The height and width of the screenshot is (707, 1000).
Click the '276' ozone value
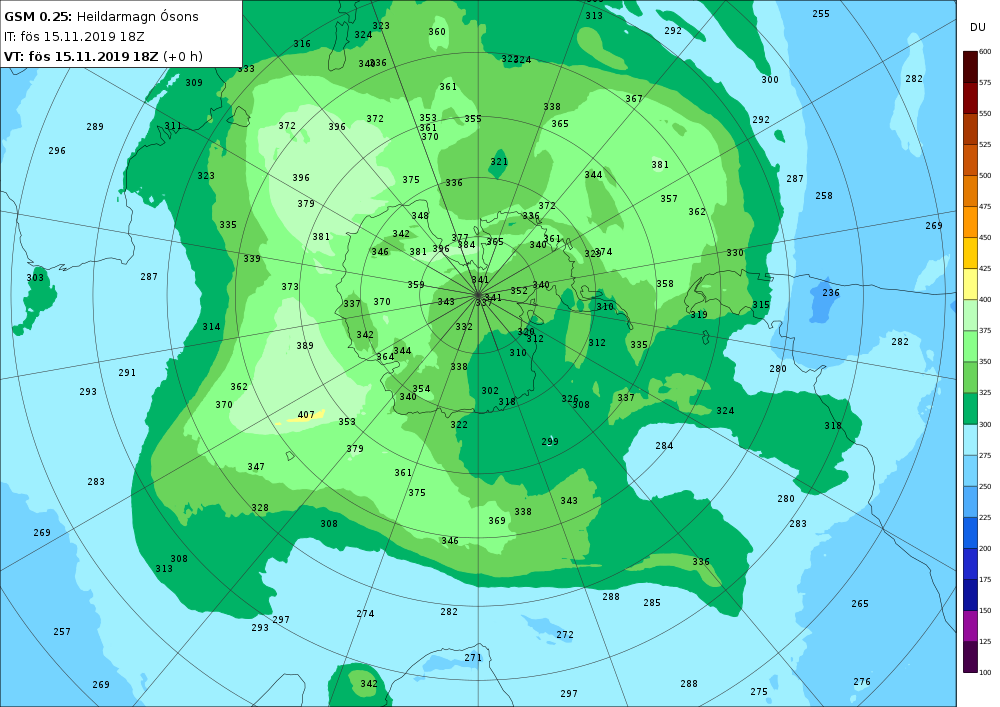point(862,681)
